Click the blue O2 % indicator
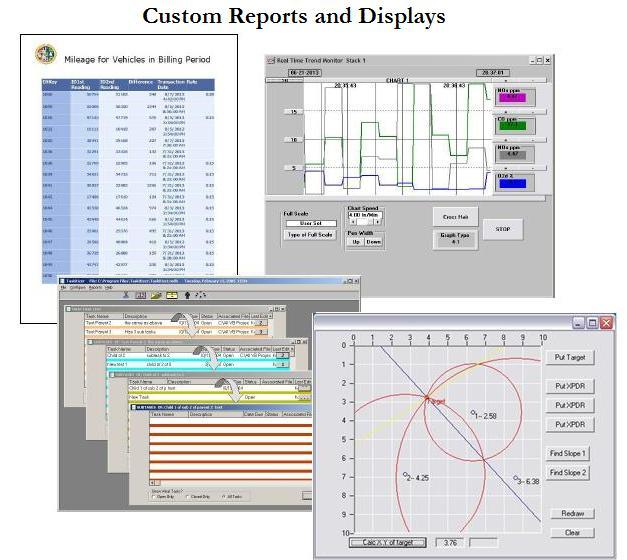 (x=511, y=183)
